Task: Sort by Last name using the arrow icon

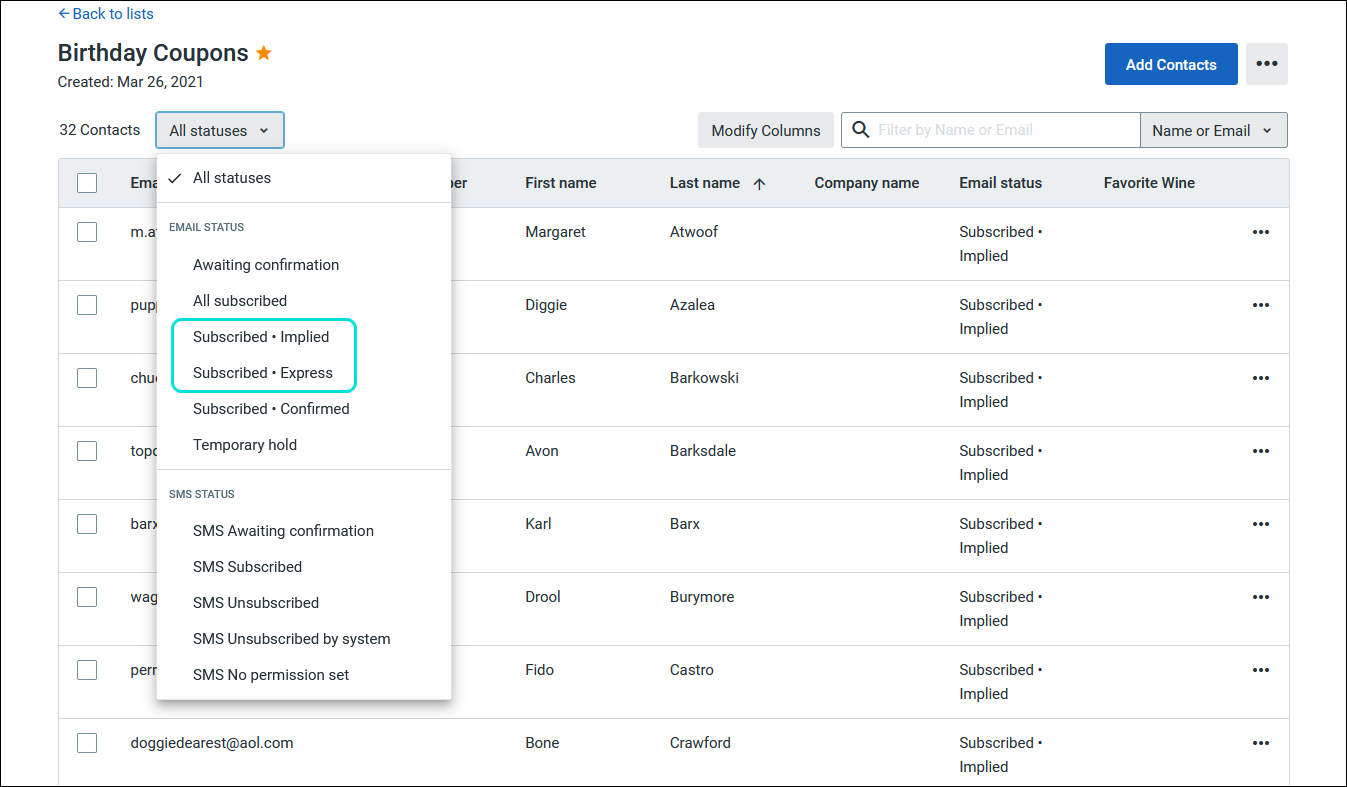Action: point(759,183)
